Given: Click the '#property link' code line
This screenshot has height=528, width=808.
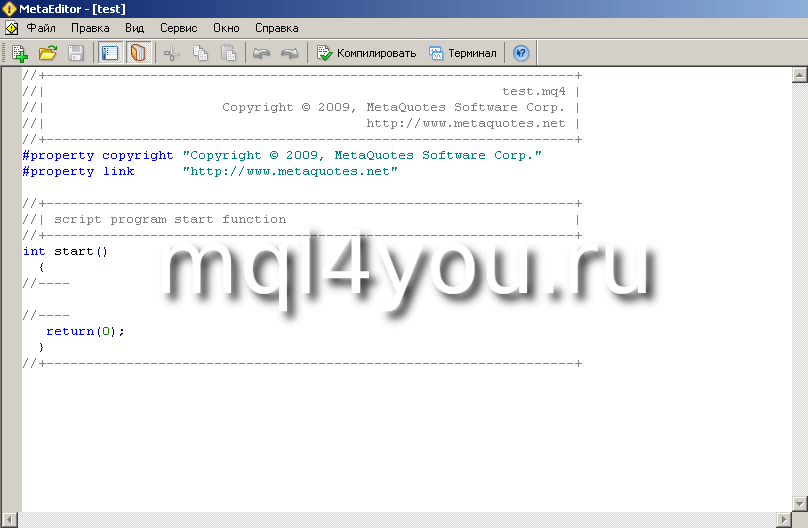Looking at the screenshot, I should tap(210, 171).
